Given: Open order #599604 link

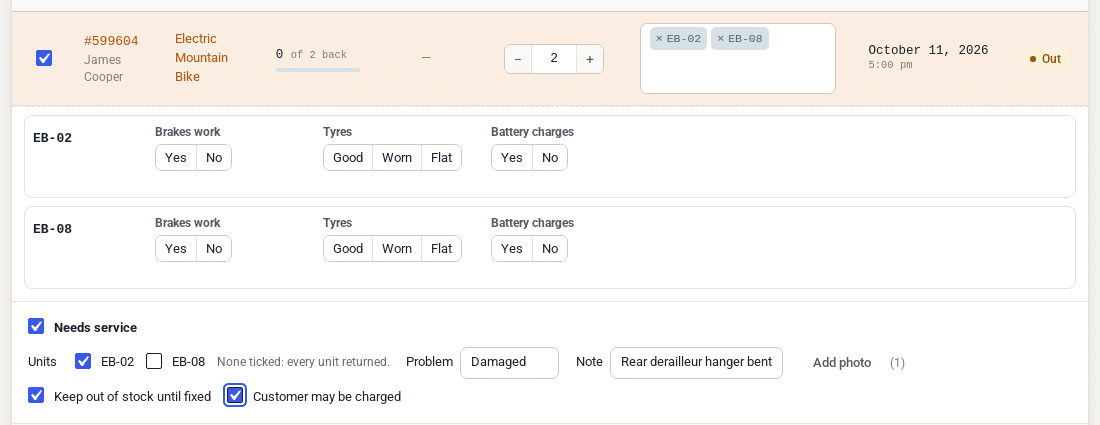Looking at the screenshot, I should tap(111, 41).
